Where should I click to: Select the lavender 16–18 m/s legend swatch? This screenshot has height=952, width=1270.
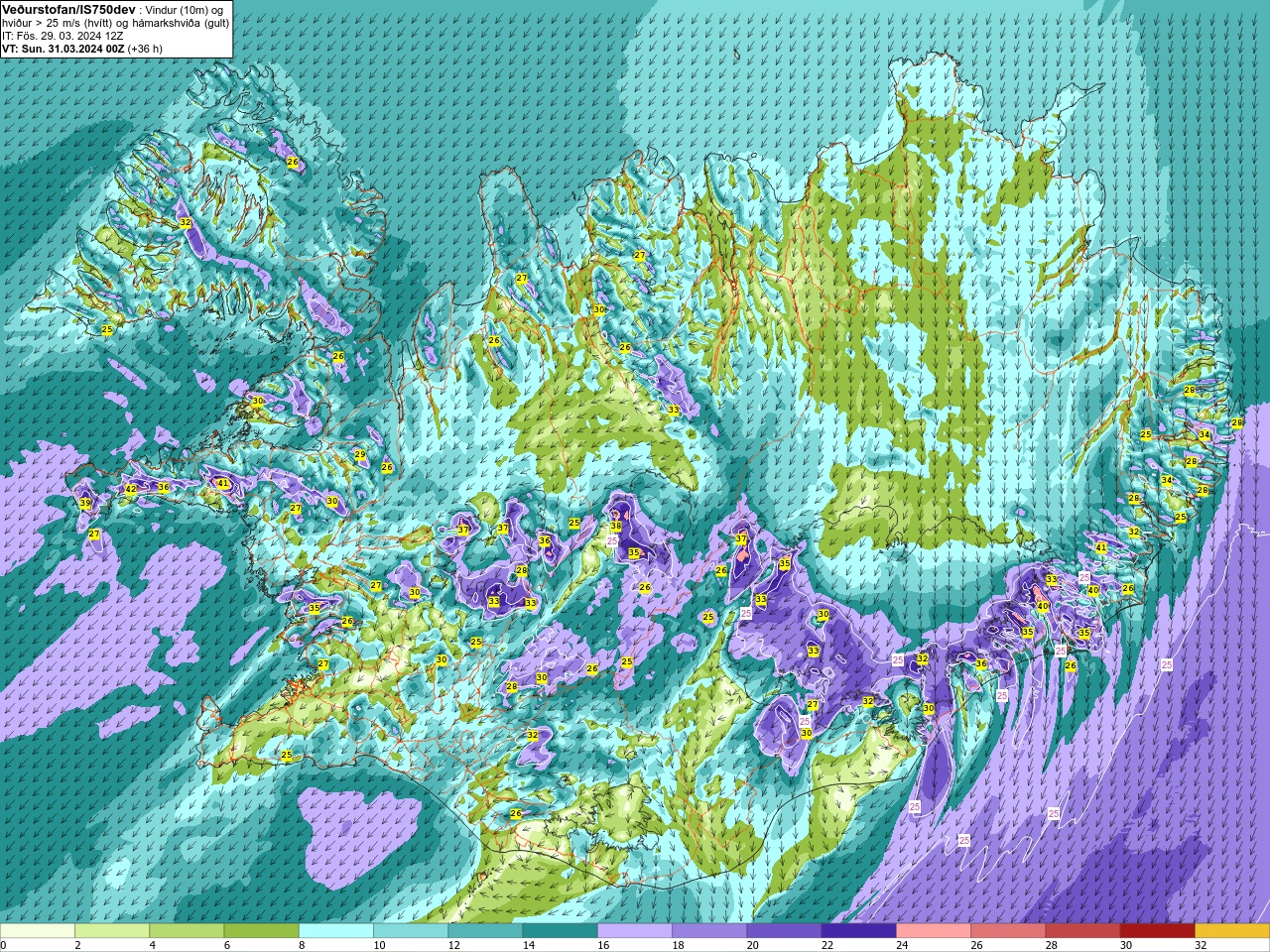click(635, 931)
